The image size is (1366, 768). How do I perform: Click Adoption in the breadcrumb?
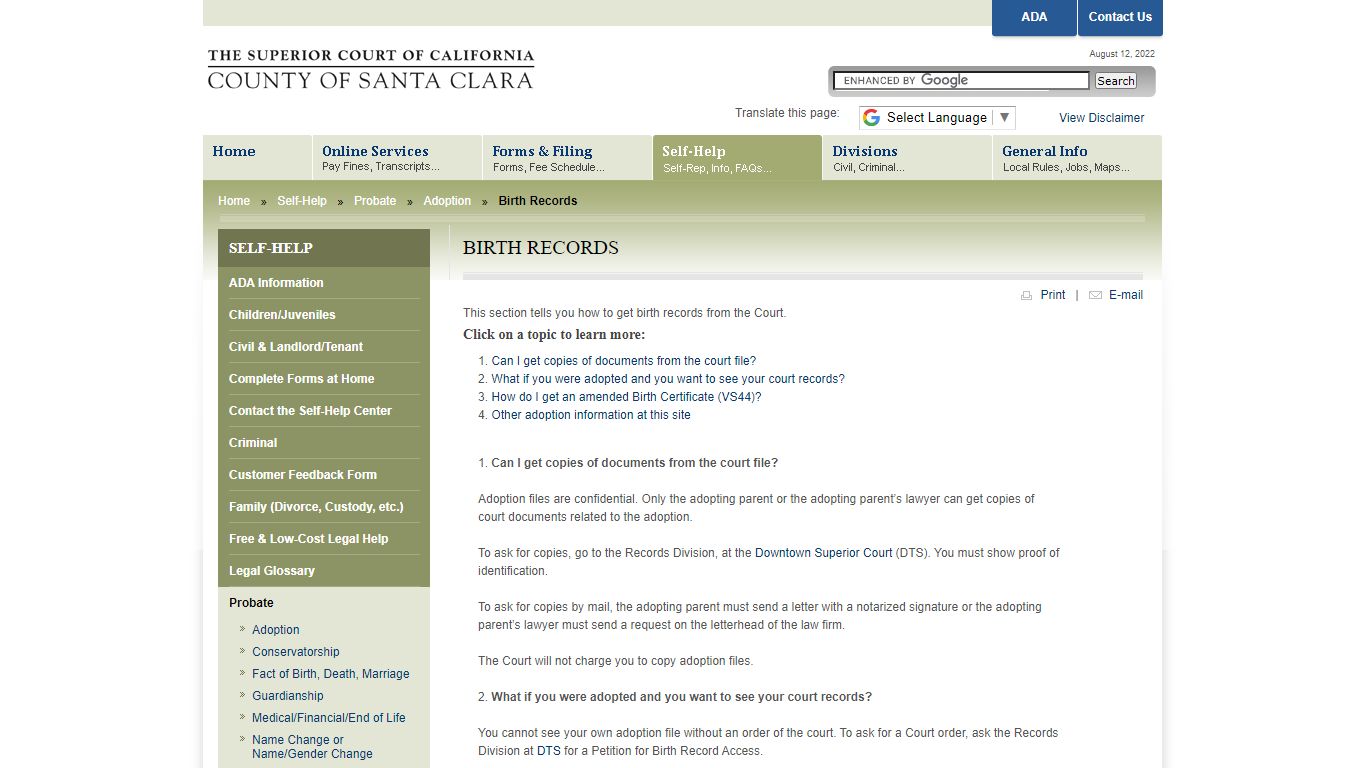pyautogui.click(x=447, y=201)
